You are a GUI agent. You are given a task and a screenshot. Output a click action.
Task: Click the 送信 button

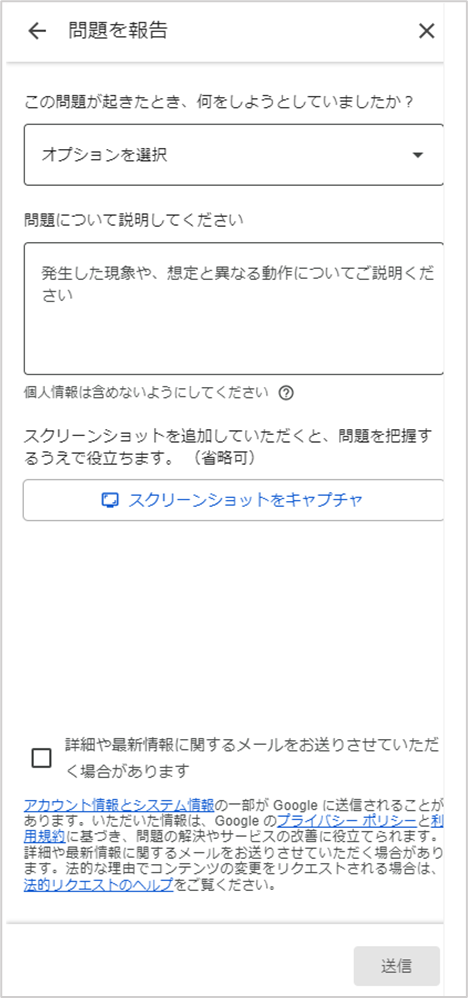coord(397,966)
